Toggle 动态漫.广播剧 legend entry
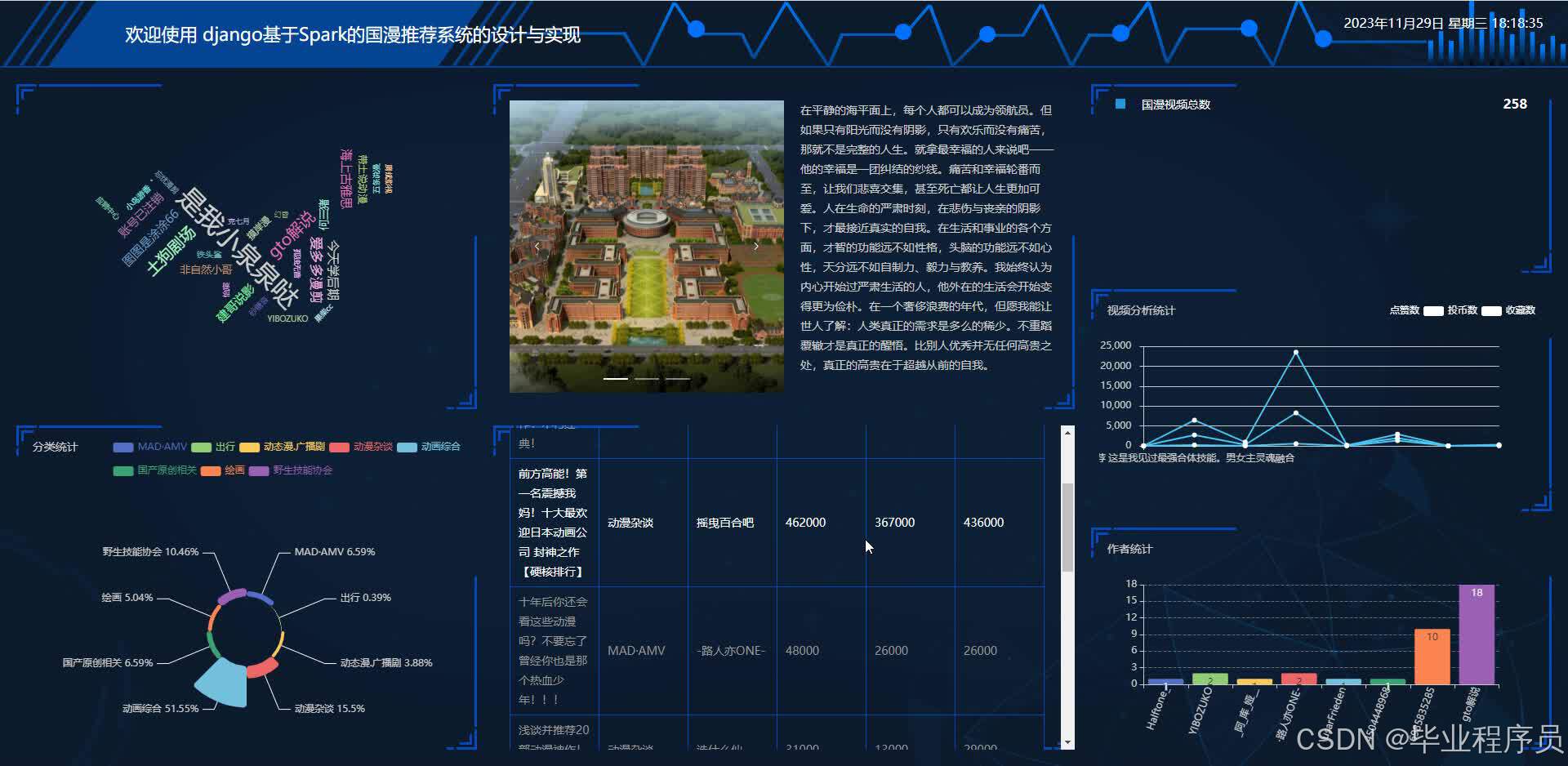Screen dimensions: 1568x766 point(282,447)
